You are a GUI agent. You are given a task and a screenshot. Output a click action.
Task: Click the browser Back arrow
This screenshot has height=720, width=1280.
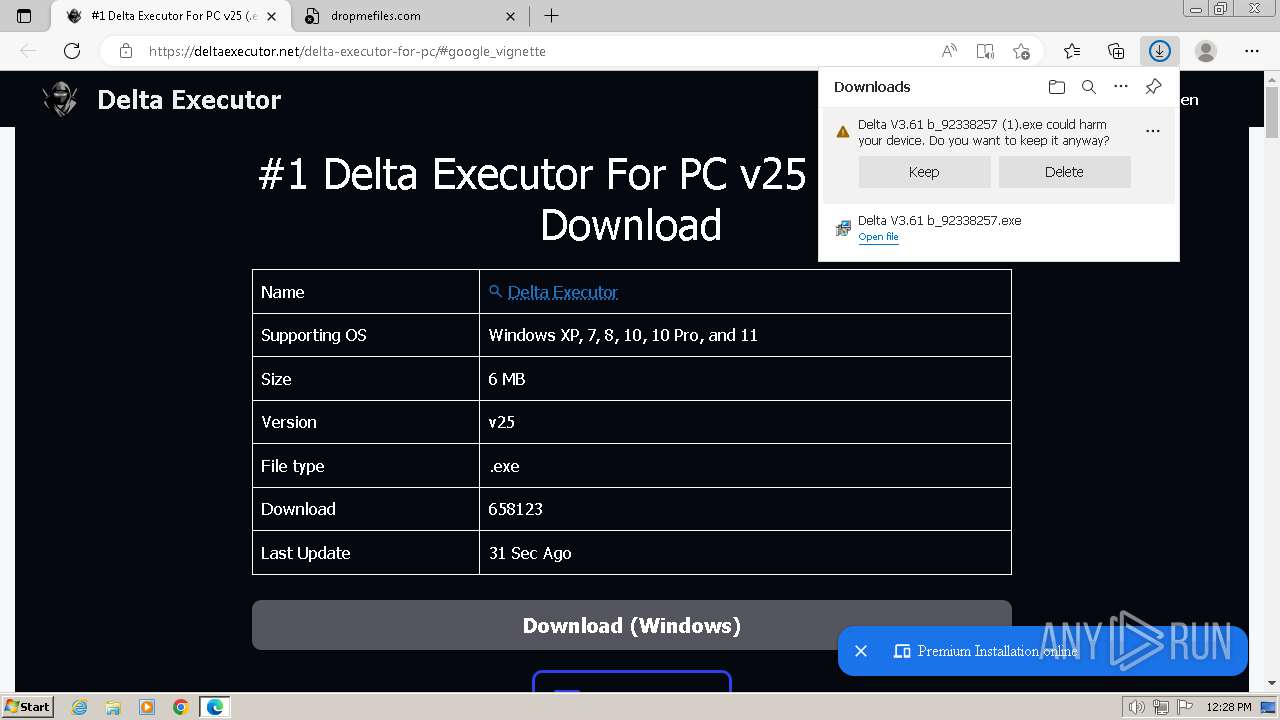click(28, 51)
